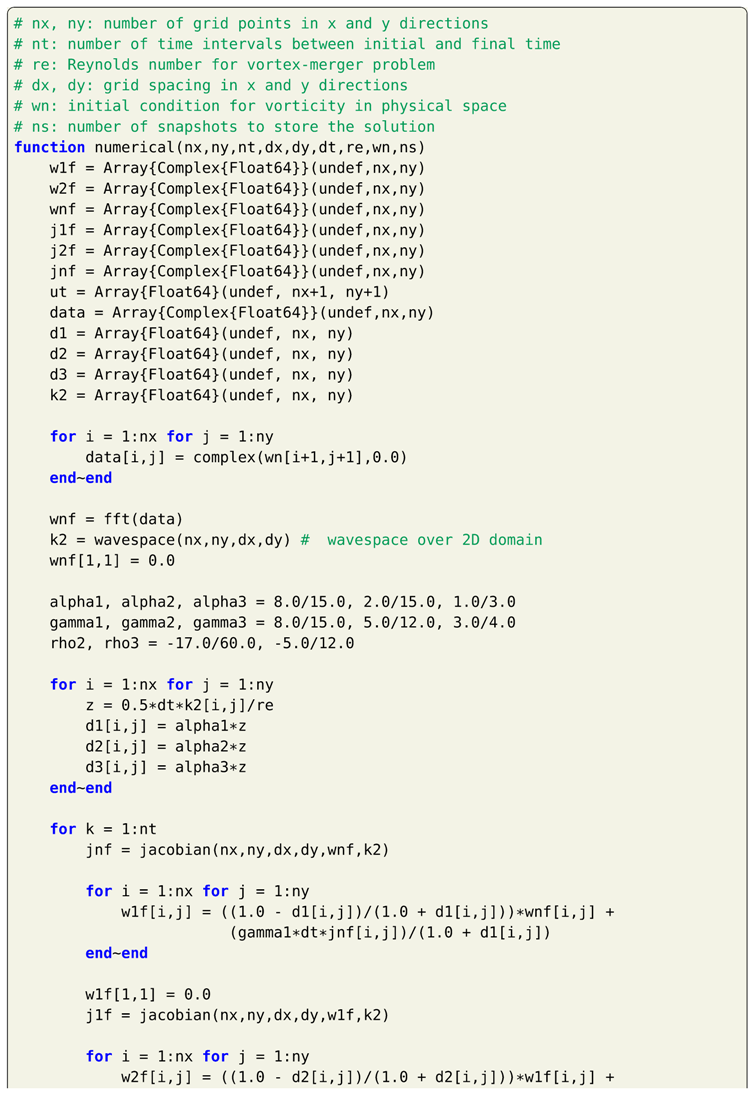Click the line declaring wnf array
The image size is (754, 1094).
(237, 209)
